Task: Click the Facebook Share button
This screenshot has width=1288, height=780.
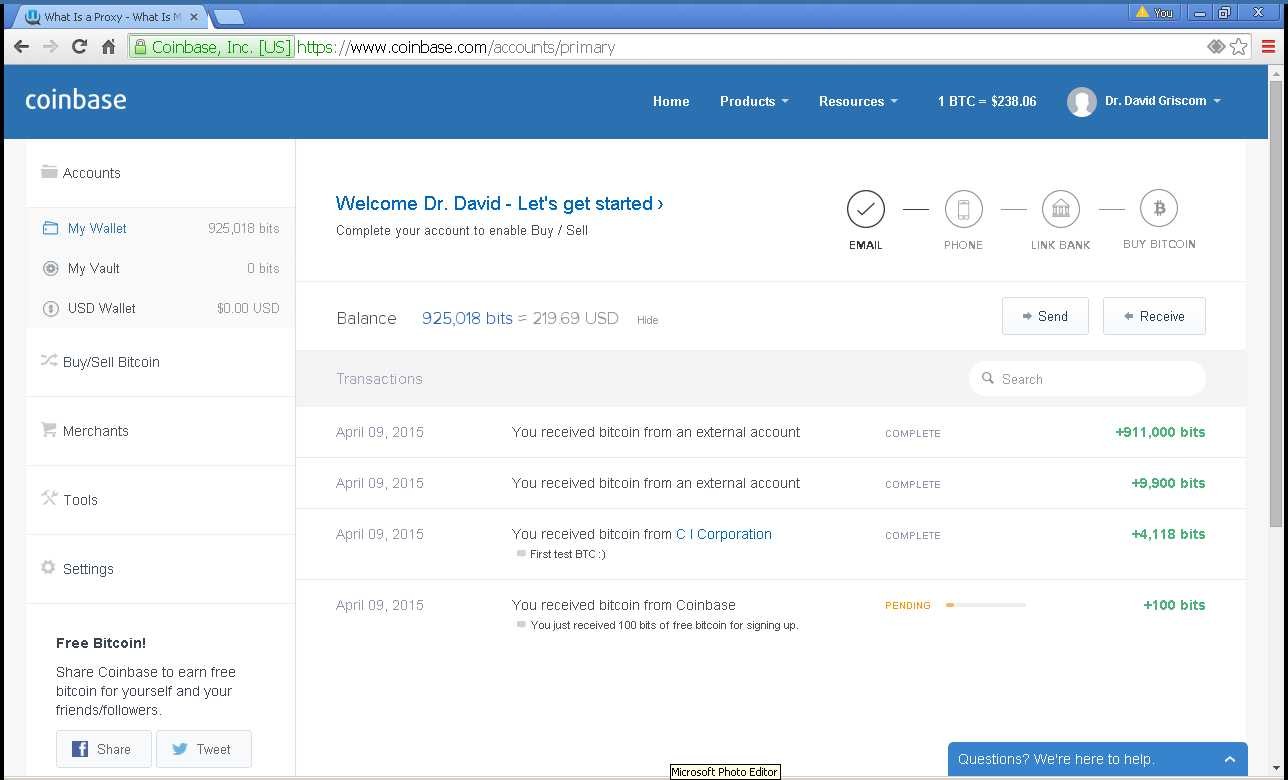Action: pyautogui.click(x=103, y=749)
